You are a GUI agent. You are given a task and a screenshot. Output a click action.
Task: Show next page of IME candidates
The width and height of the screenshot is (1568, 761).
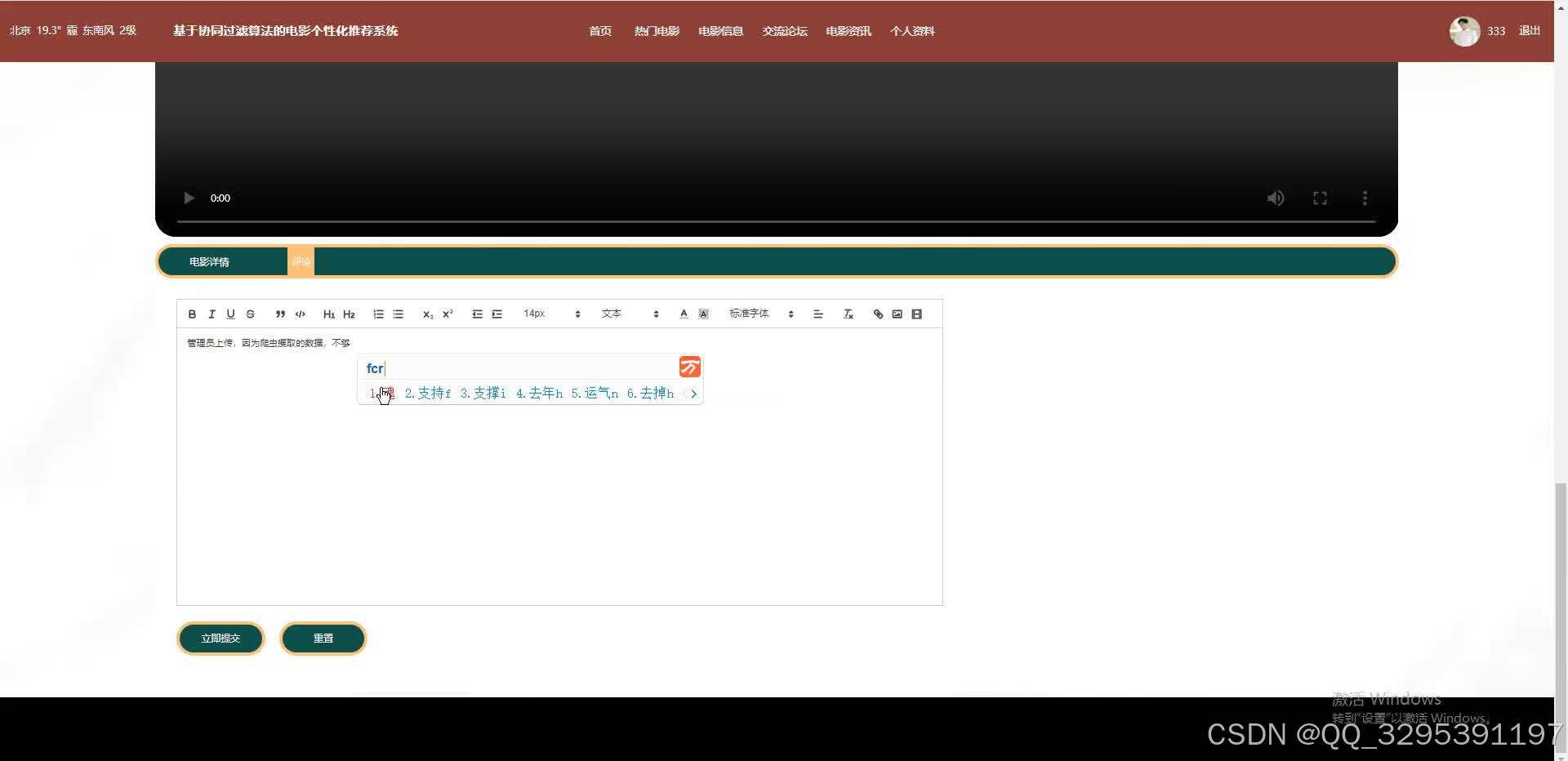(694, 394)
